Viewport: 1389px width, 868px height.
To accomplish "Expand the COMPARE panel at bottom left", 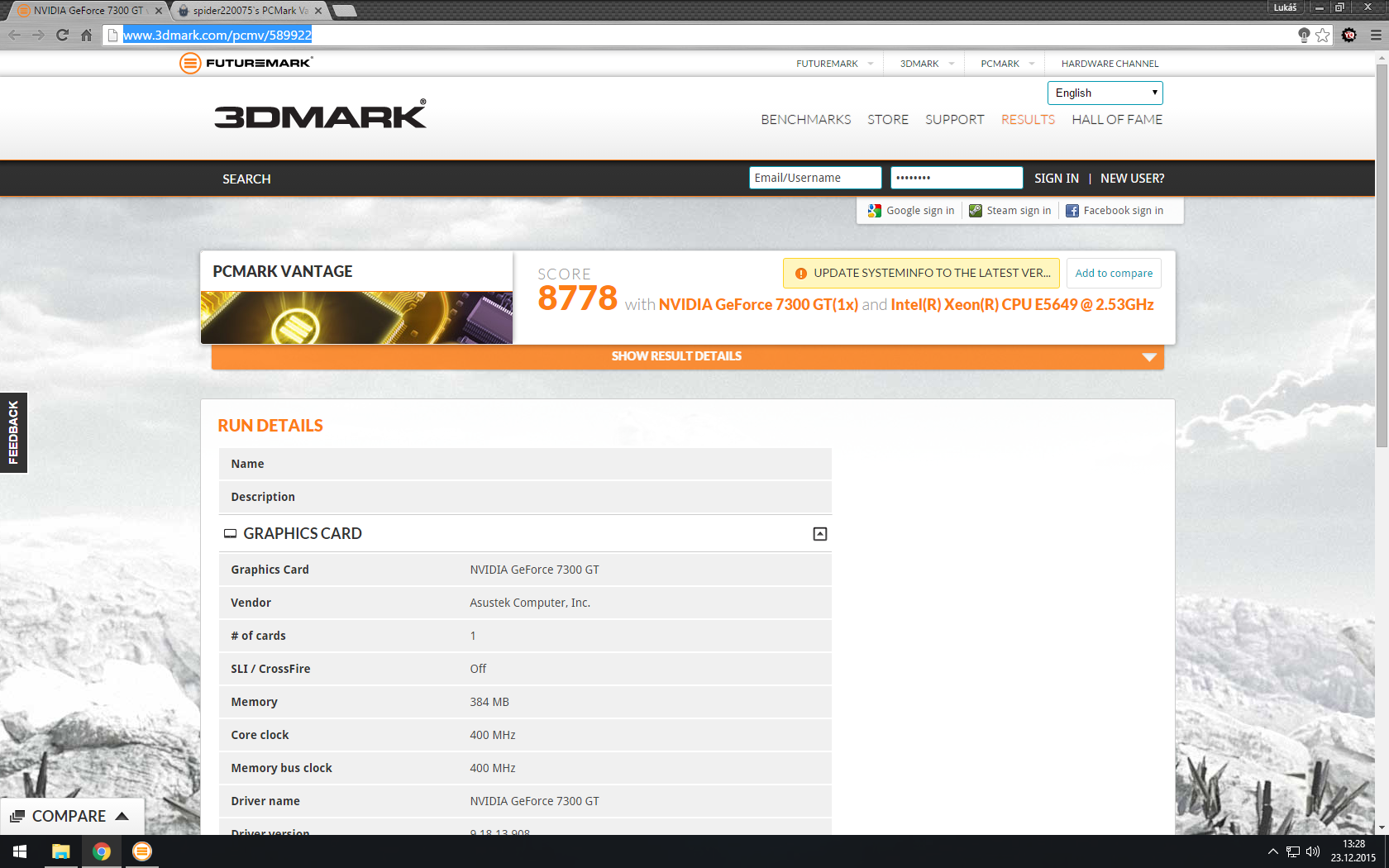I will click(72, 816).
